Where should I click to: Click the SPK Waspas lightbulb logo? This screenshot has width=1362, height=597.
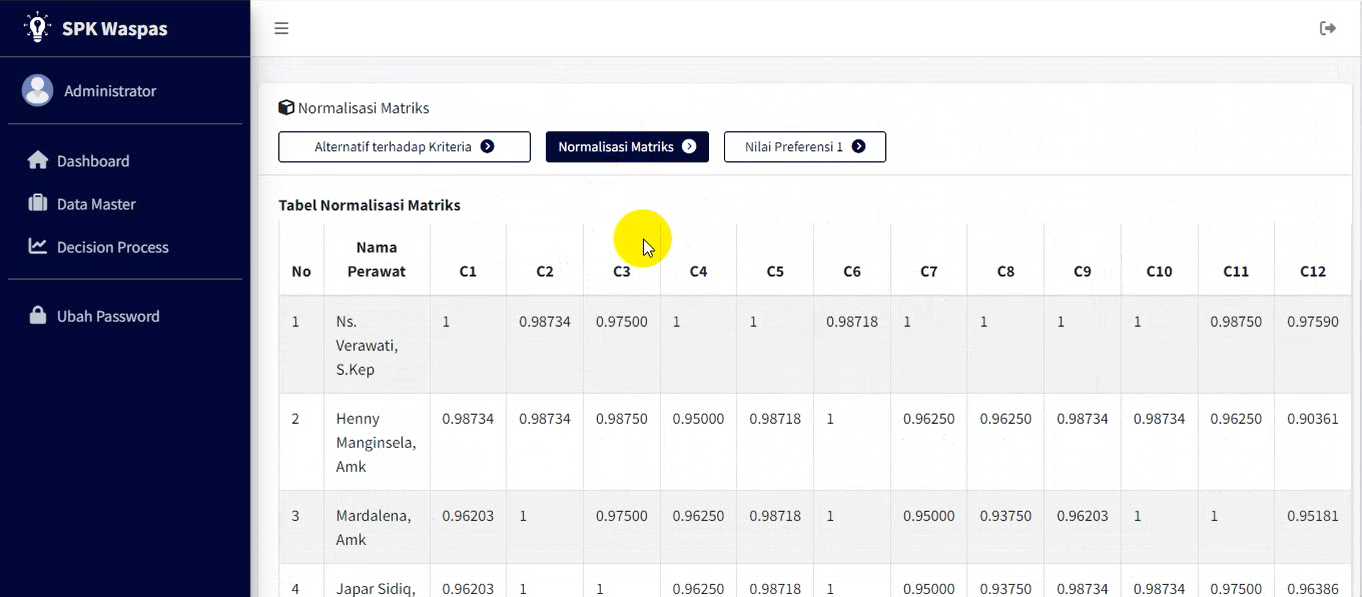(x=37, y=27)
